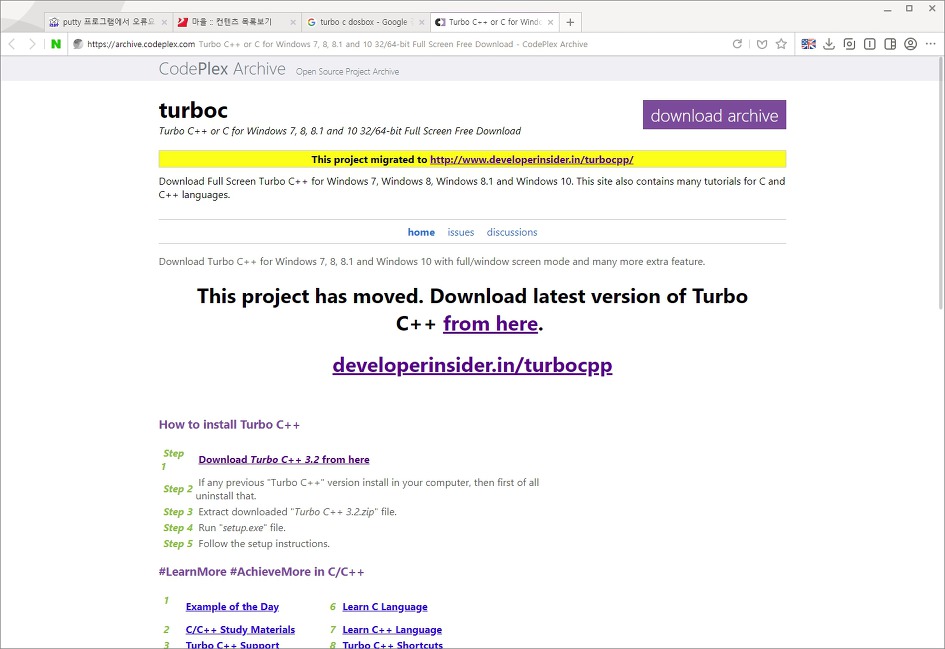Click the screen capture icon in toolbar
Viewport: 945px width, 649px height.
(849, 44)
